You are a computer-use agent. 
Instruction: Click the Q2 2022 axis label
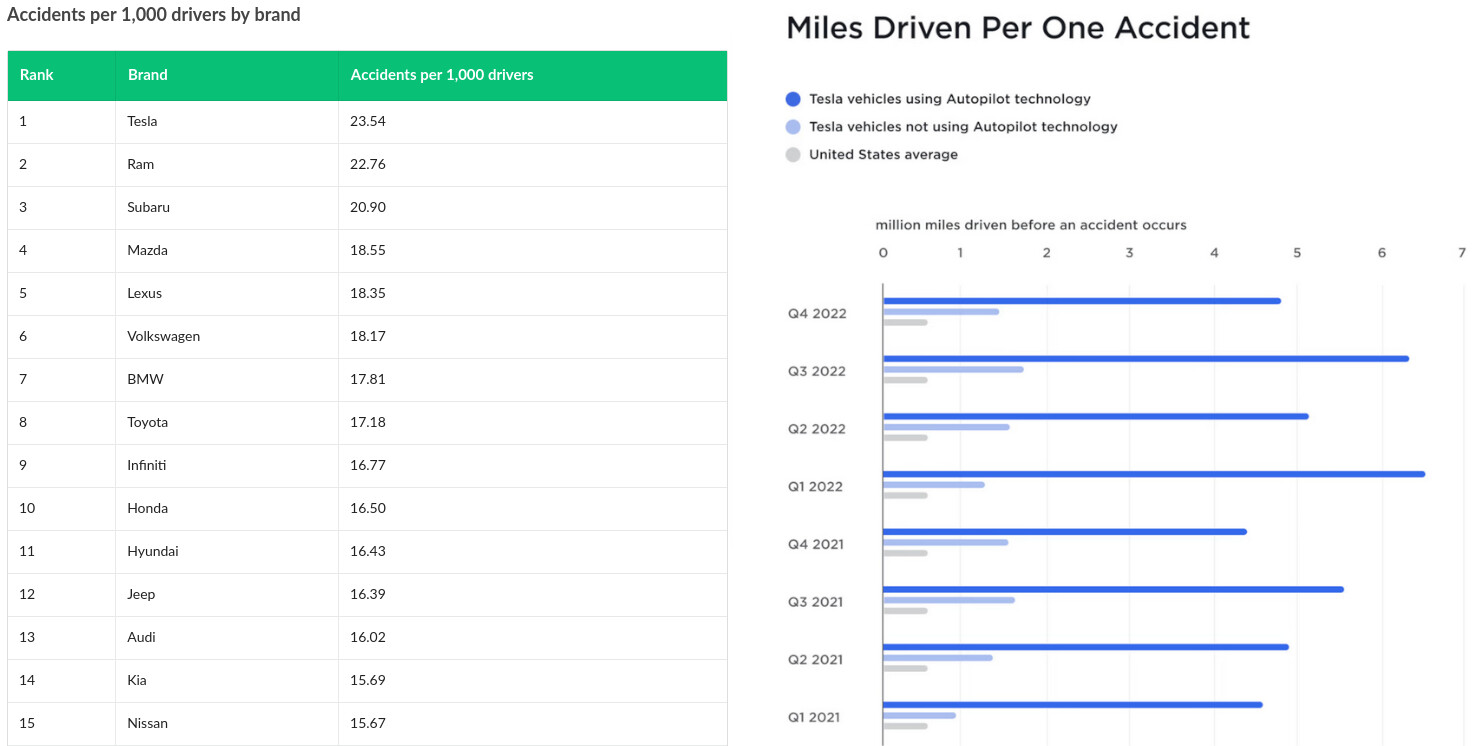pos(817,429)
